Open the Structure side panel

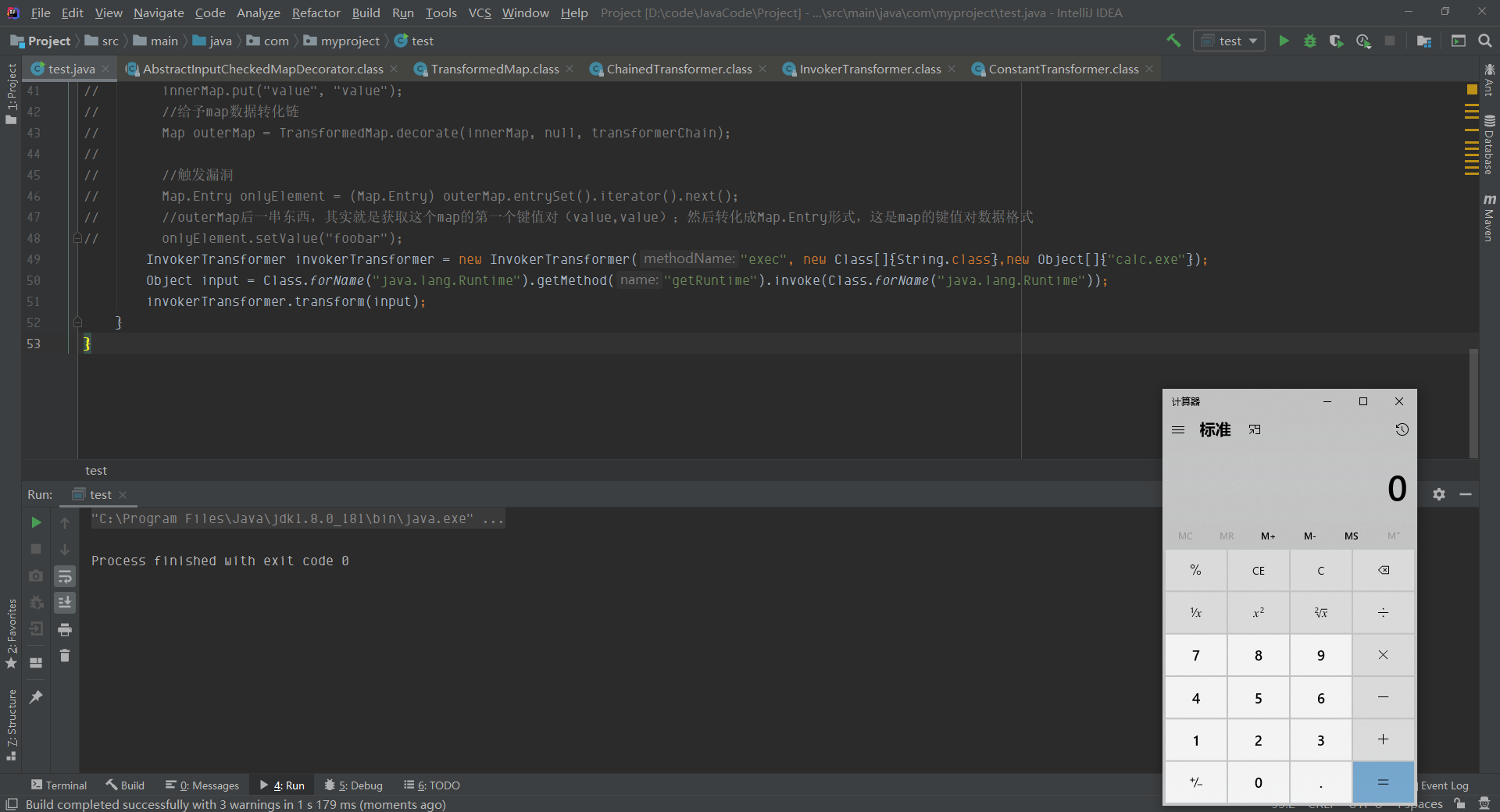[11, 725]
